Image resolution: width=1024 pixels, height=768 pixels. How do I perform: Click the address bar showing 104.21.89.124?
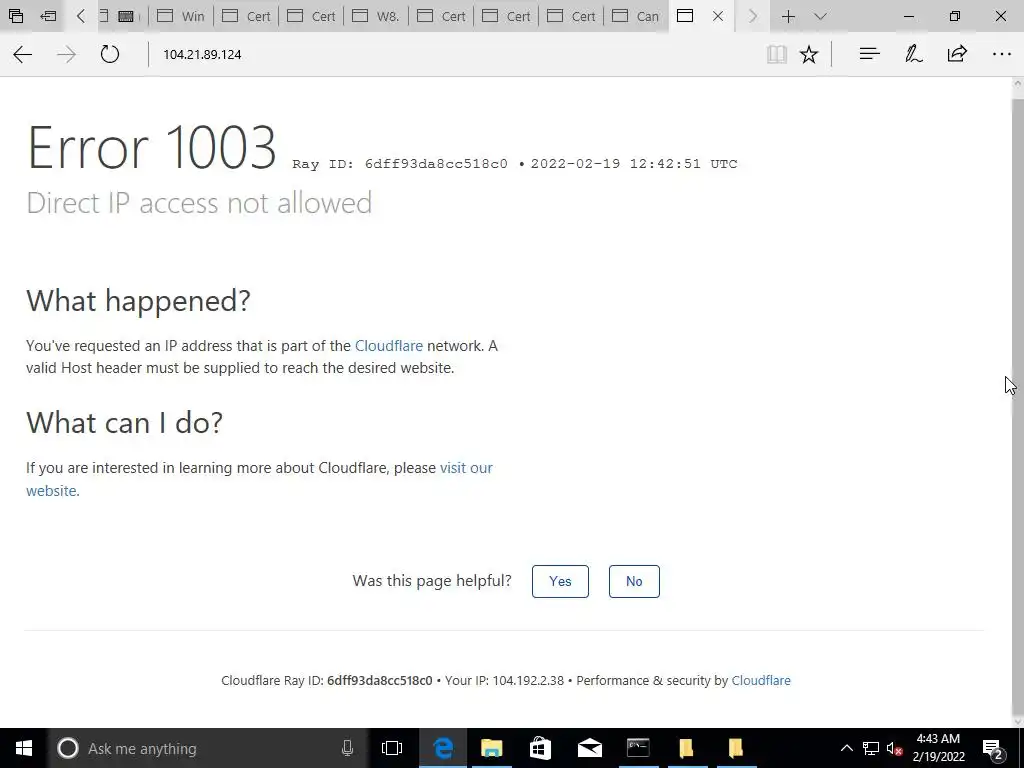click(457, 54)
